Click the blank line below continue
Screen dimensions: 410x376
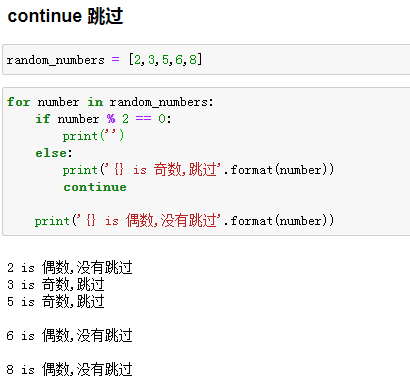[206, 204]
